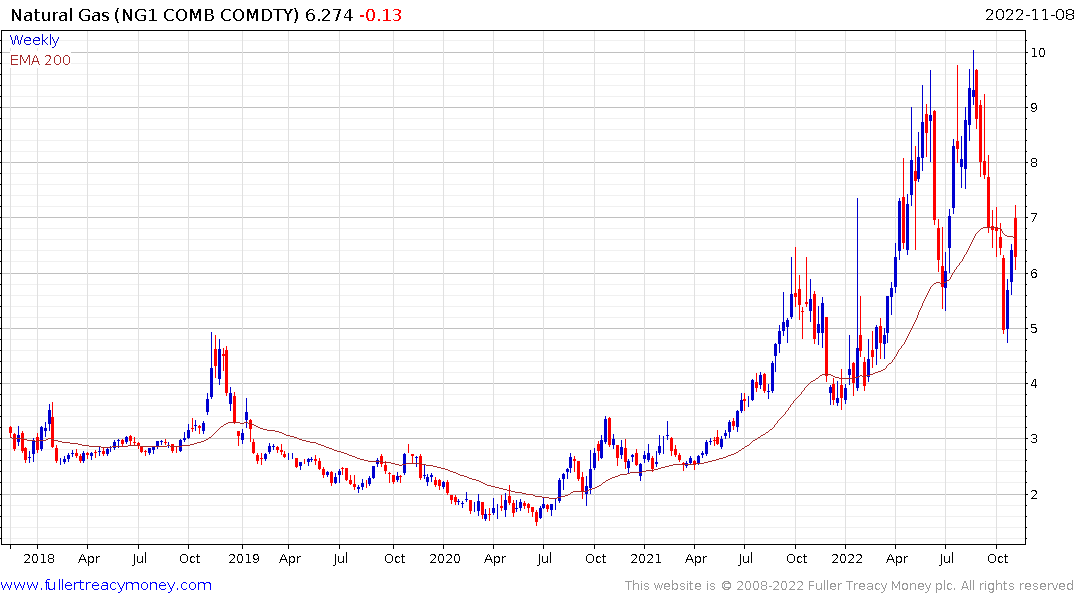Select the price axis label 10
Viewport: 1075px width, 600px height.
click(x=1038, y=53)
